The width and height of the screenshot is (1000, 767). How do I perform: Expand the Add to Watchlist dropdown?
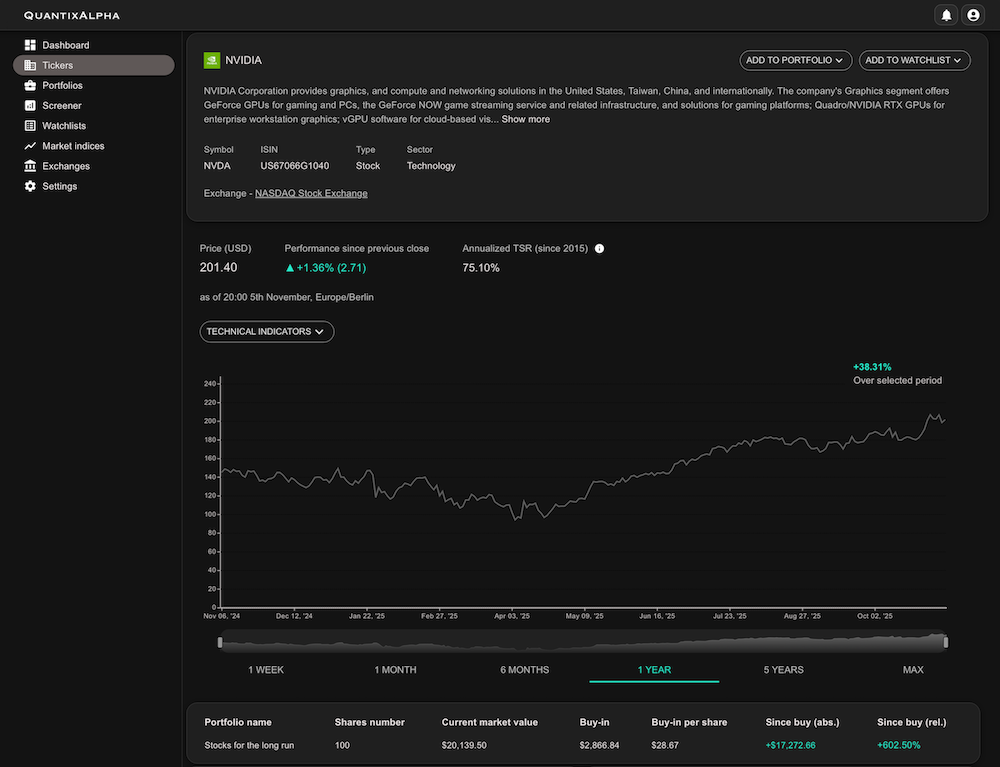click(914, 60)
